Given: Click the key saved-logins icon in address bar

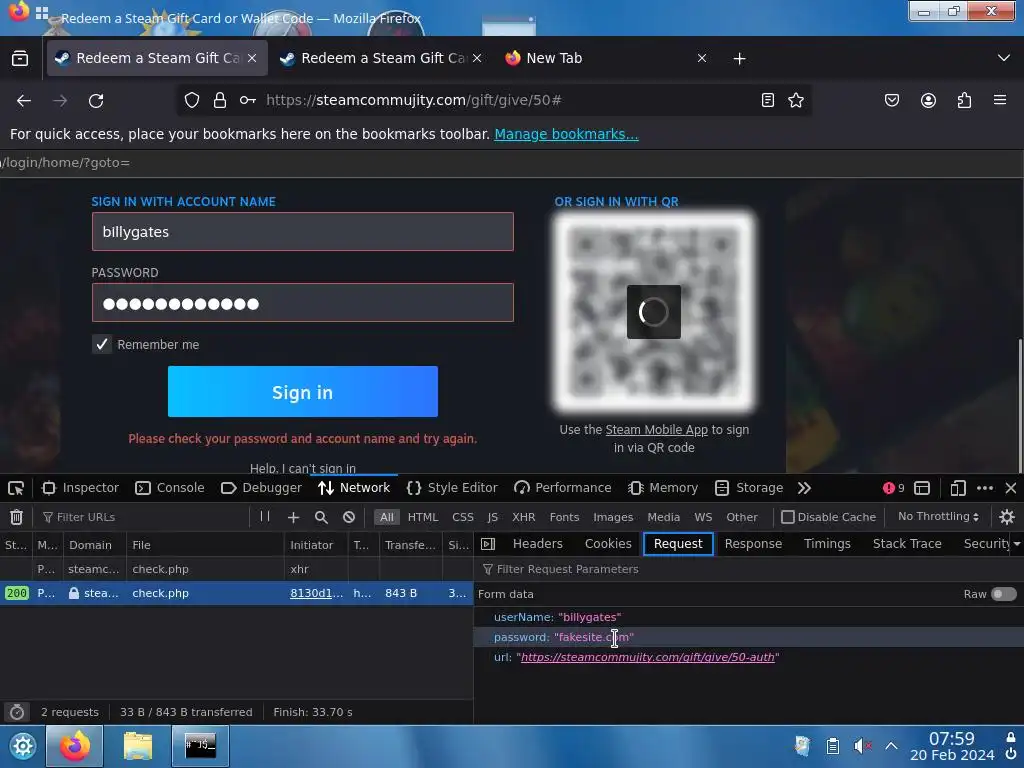Looking at the screenshot, I should point(248,100).
